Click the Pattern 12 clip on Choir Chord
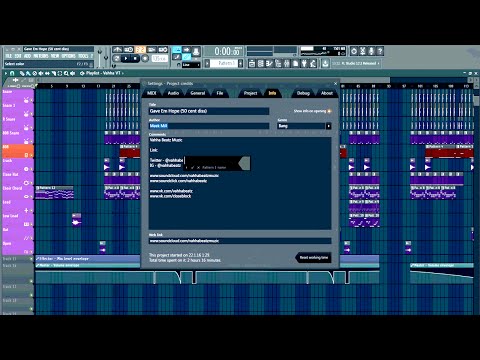This screenshot has height=360, width=480. pyautogui.click(x=54, y=192)
